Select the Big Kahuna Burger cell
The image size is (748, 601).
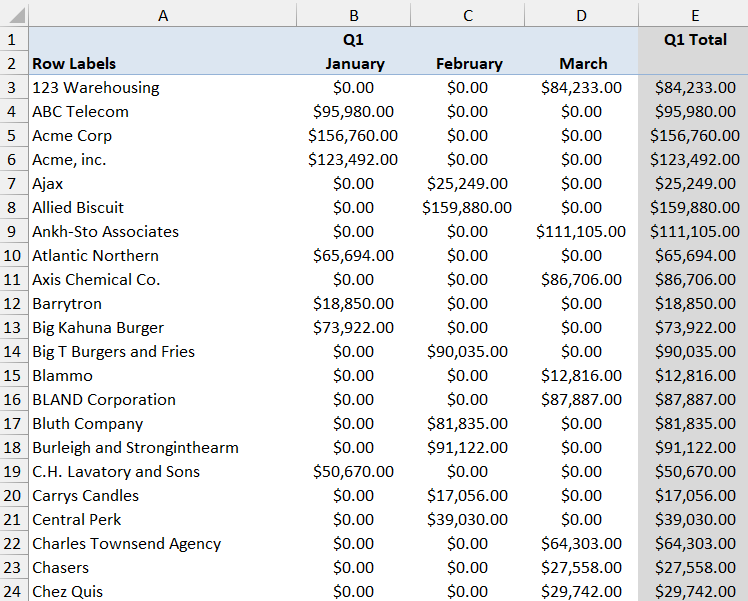point(163,328)
